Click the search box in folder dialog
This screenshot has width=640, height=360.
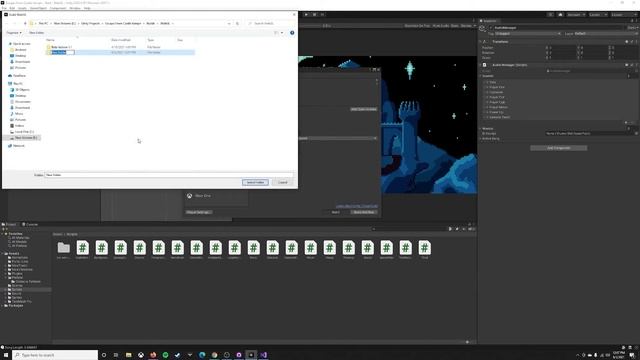click(x=270, y=23)
